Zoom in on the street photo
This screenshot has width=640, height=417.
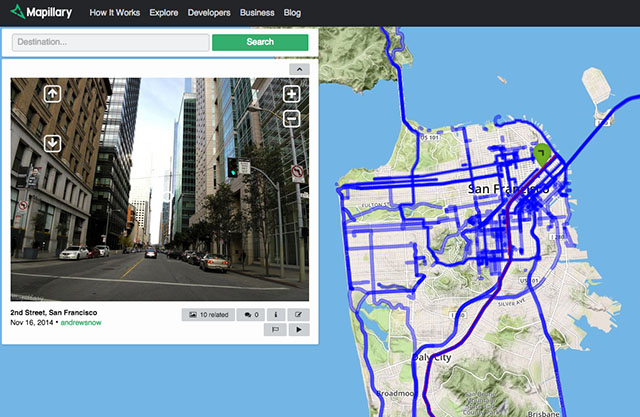[x=292, y=95]
